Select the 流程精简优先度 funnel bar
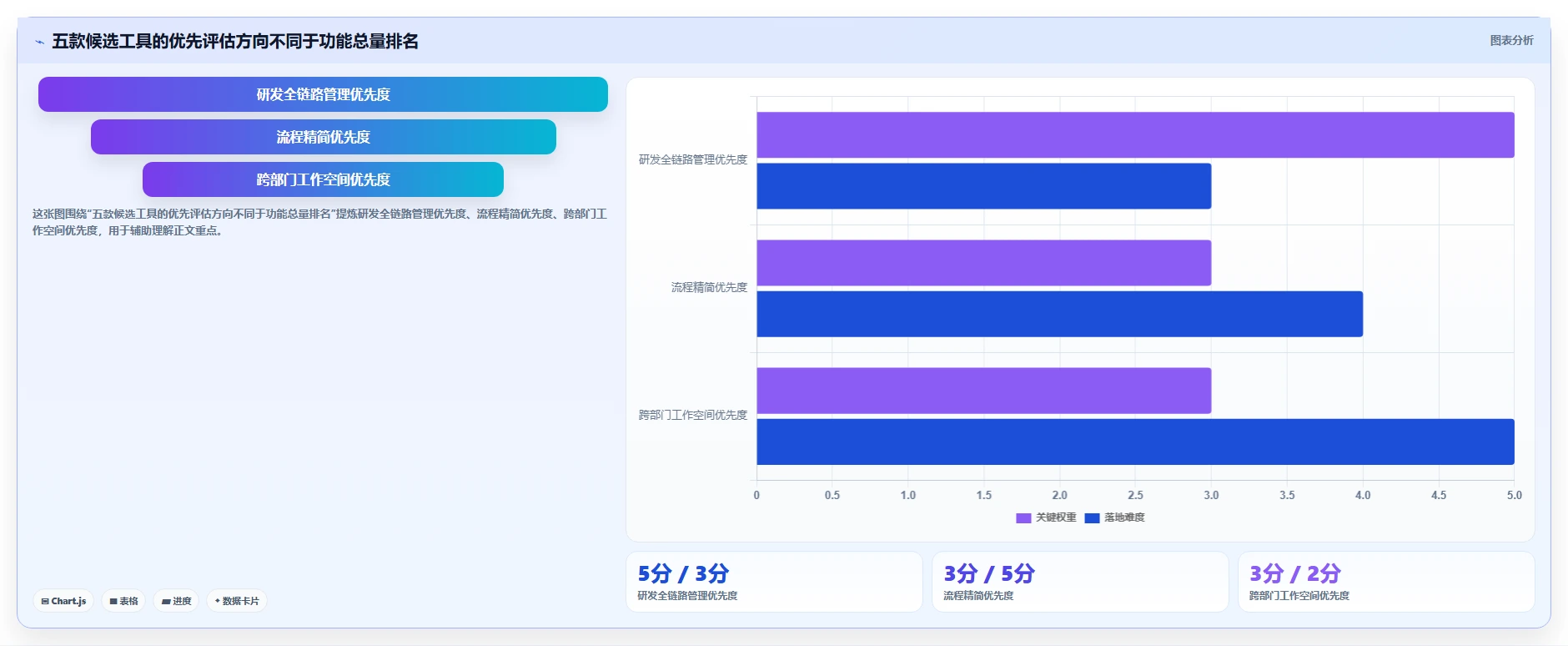This screenshot has width=1568, height=646. pos(323,137)
